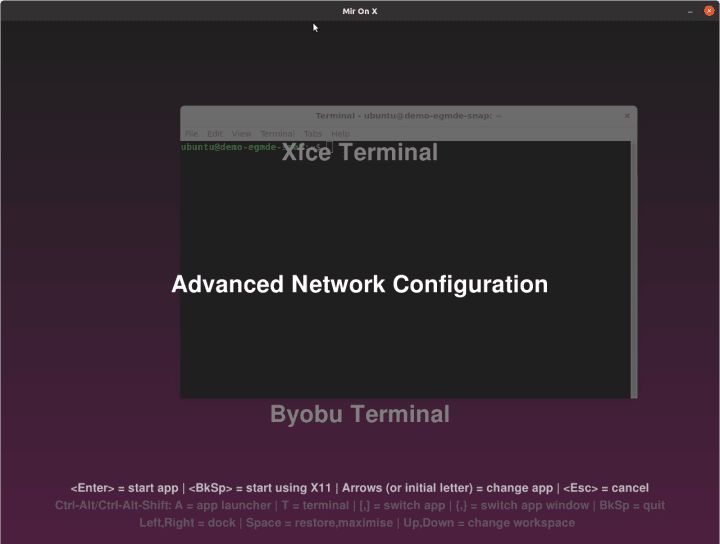Open the Edit menu in Terminal
This screenshot has height=544, width=720.
214,134
